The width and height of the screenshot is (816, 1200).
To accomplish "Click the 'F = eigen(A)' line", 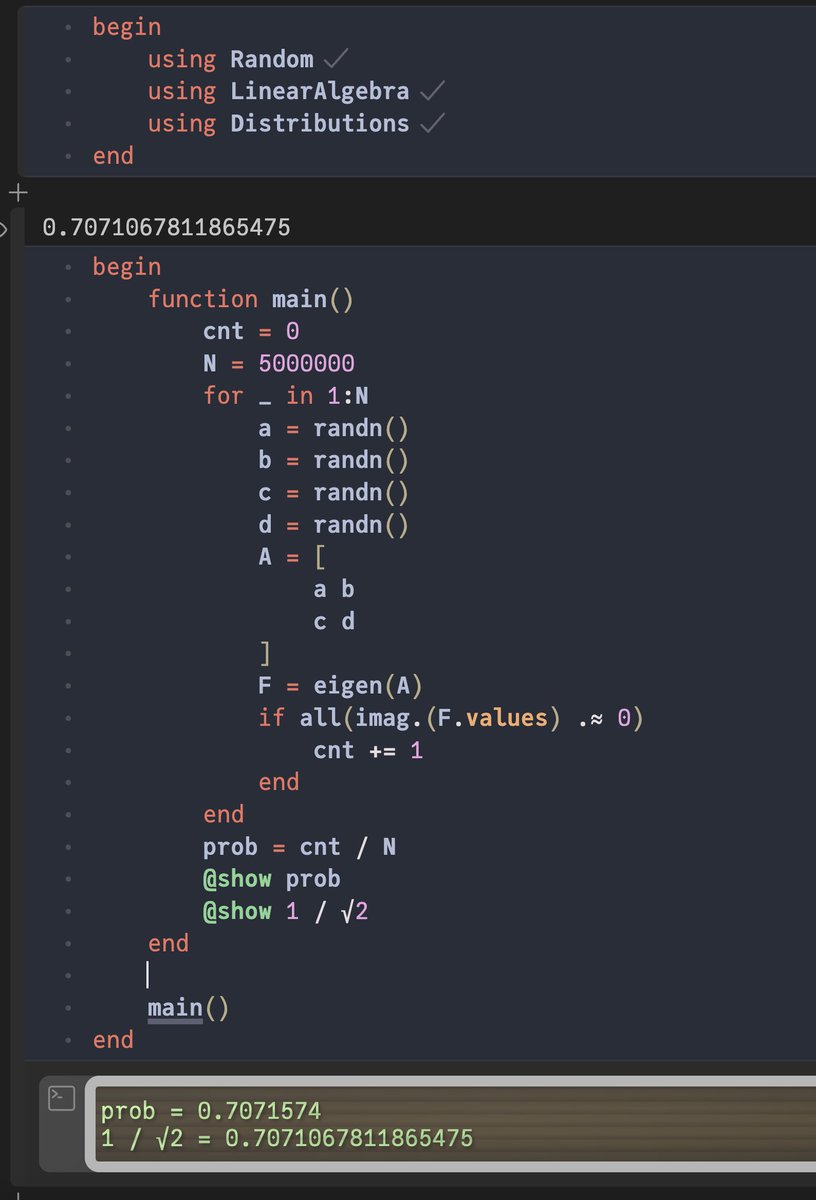I will (341, 686).
